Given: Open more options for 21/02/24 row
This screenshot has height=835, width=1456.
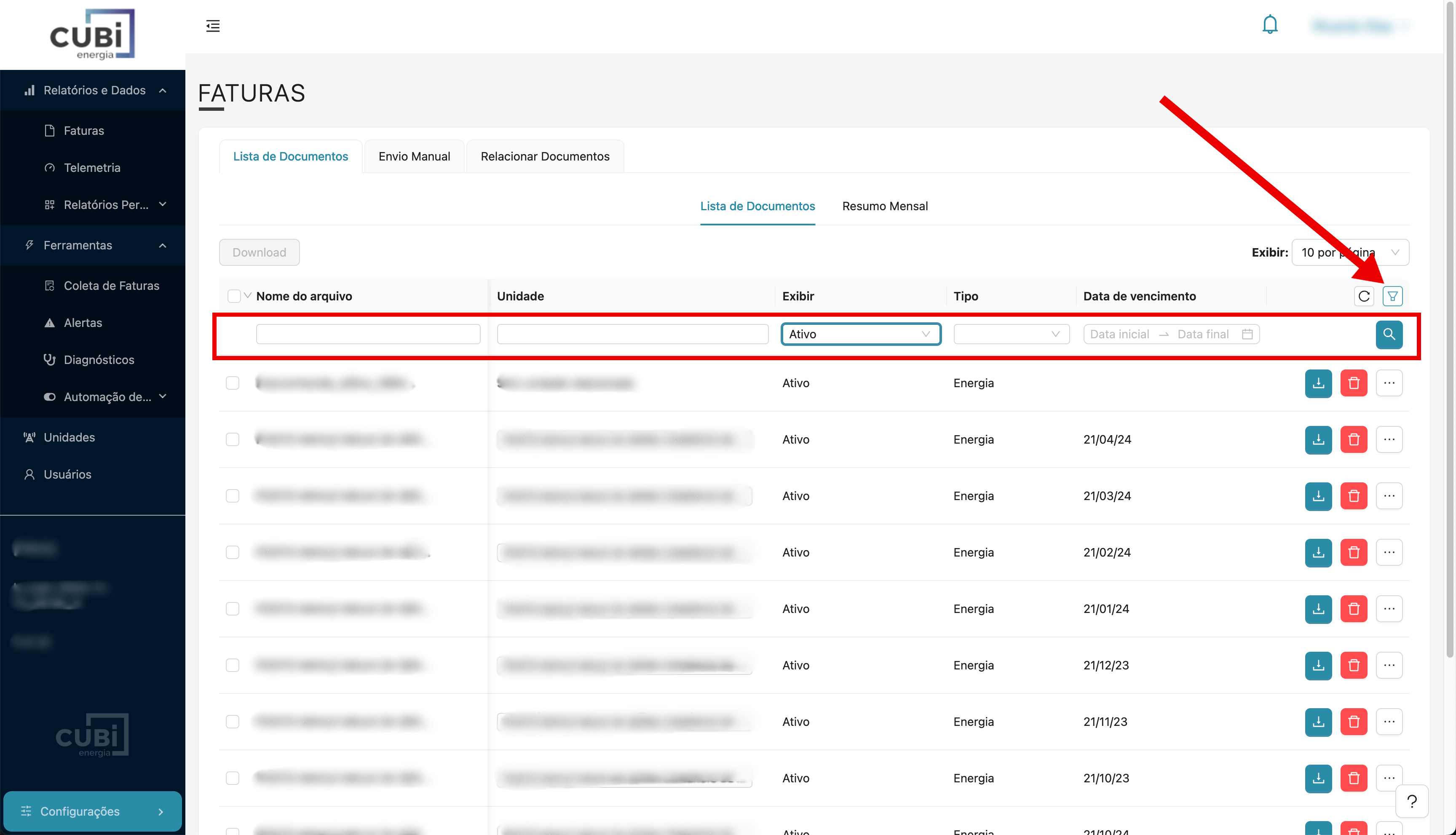Looking at the screenshot, I should 1388,552.
